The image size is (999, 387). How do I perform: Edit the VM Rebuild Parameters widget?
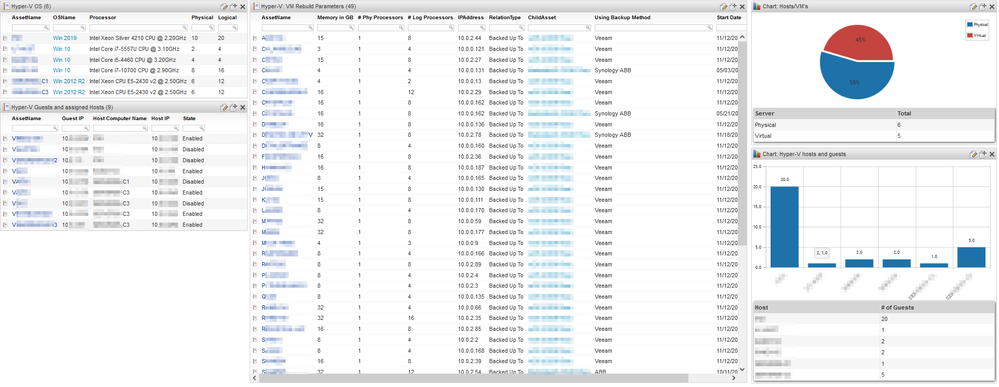tap(724, 6)
